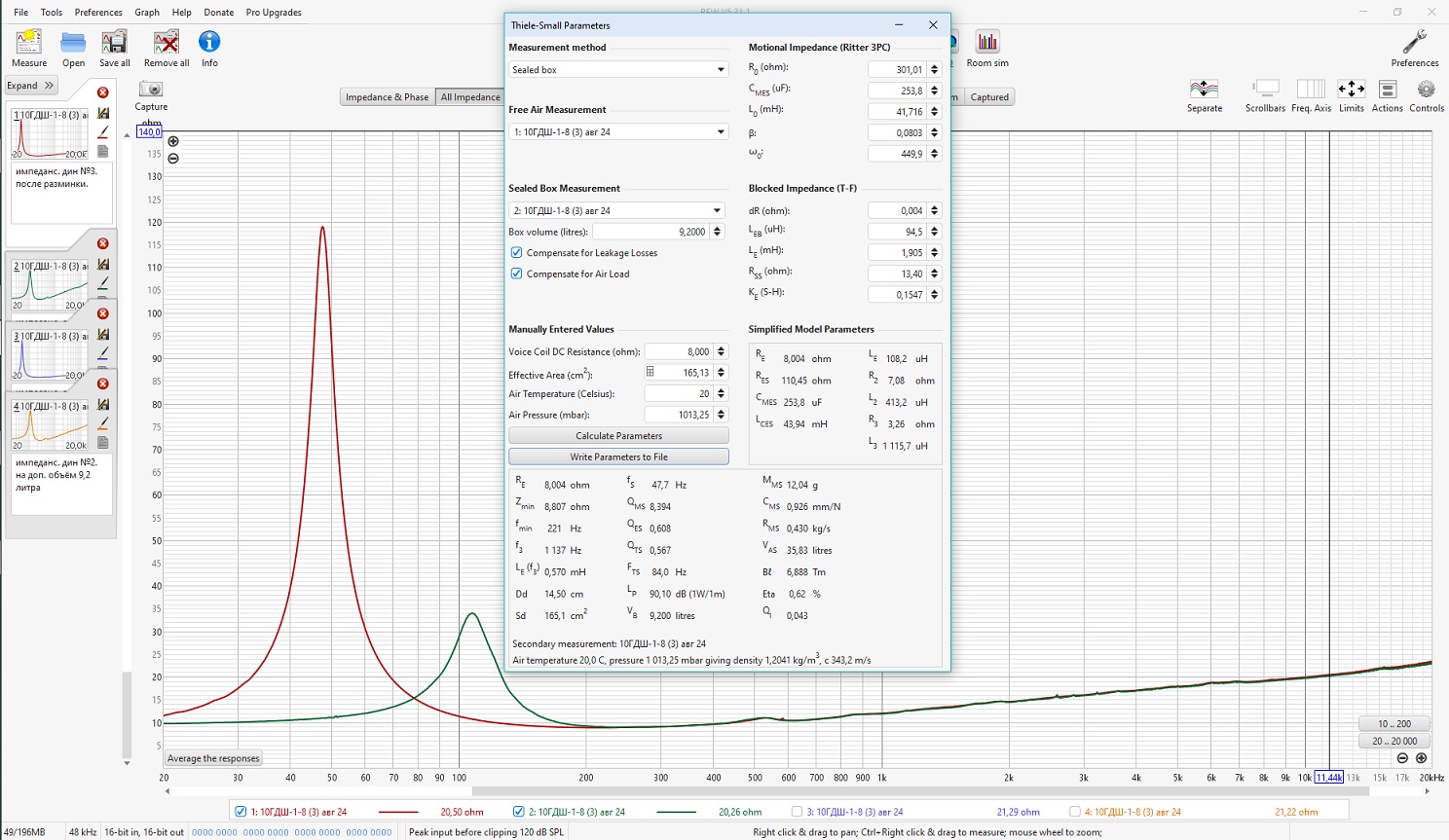Set frequency range to 10 .. 200
This screenshot has width=1449, height=840.
(x=1393, y=724)
